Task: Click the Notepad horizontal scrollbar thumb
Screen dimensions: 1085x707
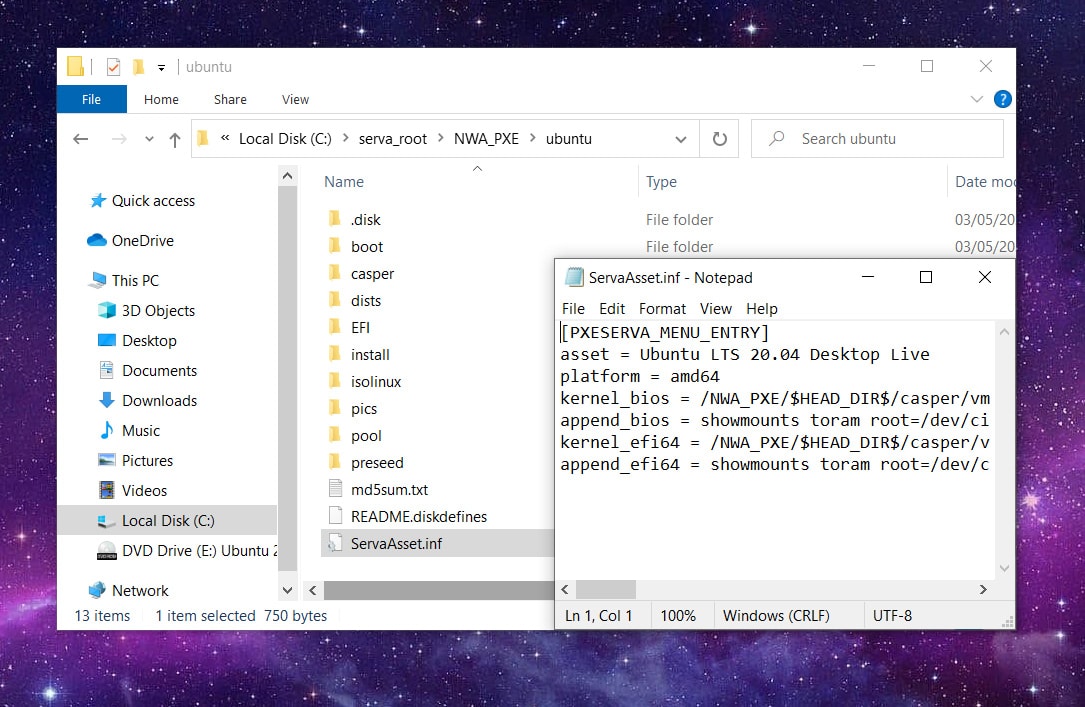Action: [x=605, y=589]
